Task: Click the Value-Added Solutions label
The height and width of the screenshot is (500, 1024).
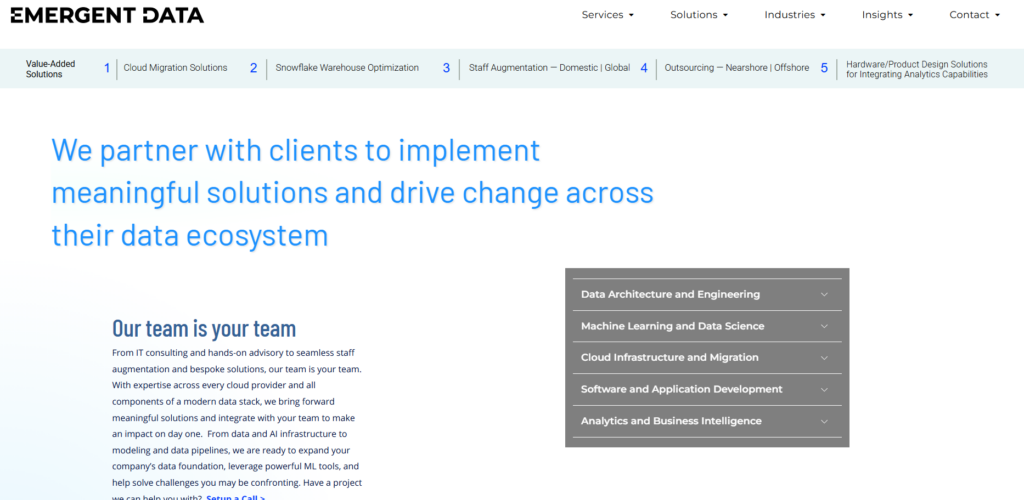Action: pyautogui.click(x=50, y=69)
